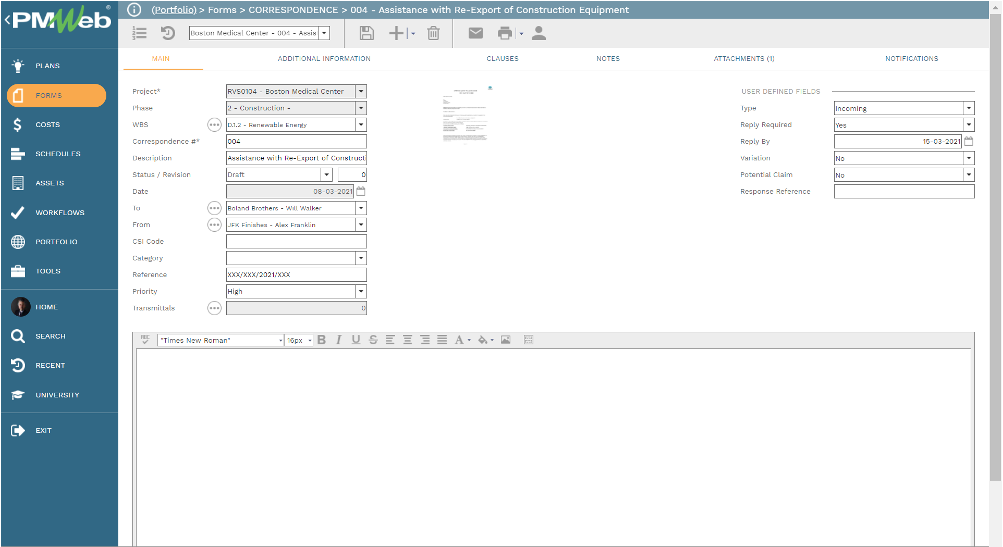Center align editor text
The image size is (1003, 547).
[x=407, y=340]
